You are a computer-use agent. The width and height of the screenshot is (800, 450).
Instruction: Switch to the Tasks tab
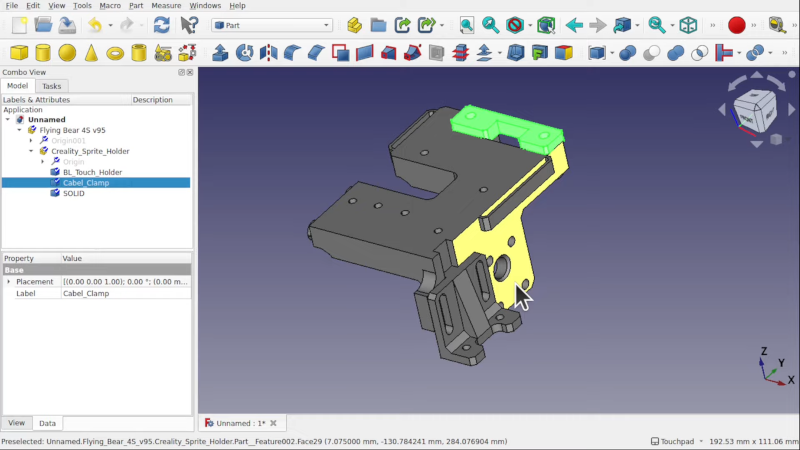pos(52,86)
